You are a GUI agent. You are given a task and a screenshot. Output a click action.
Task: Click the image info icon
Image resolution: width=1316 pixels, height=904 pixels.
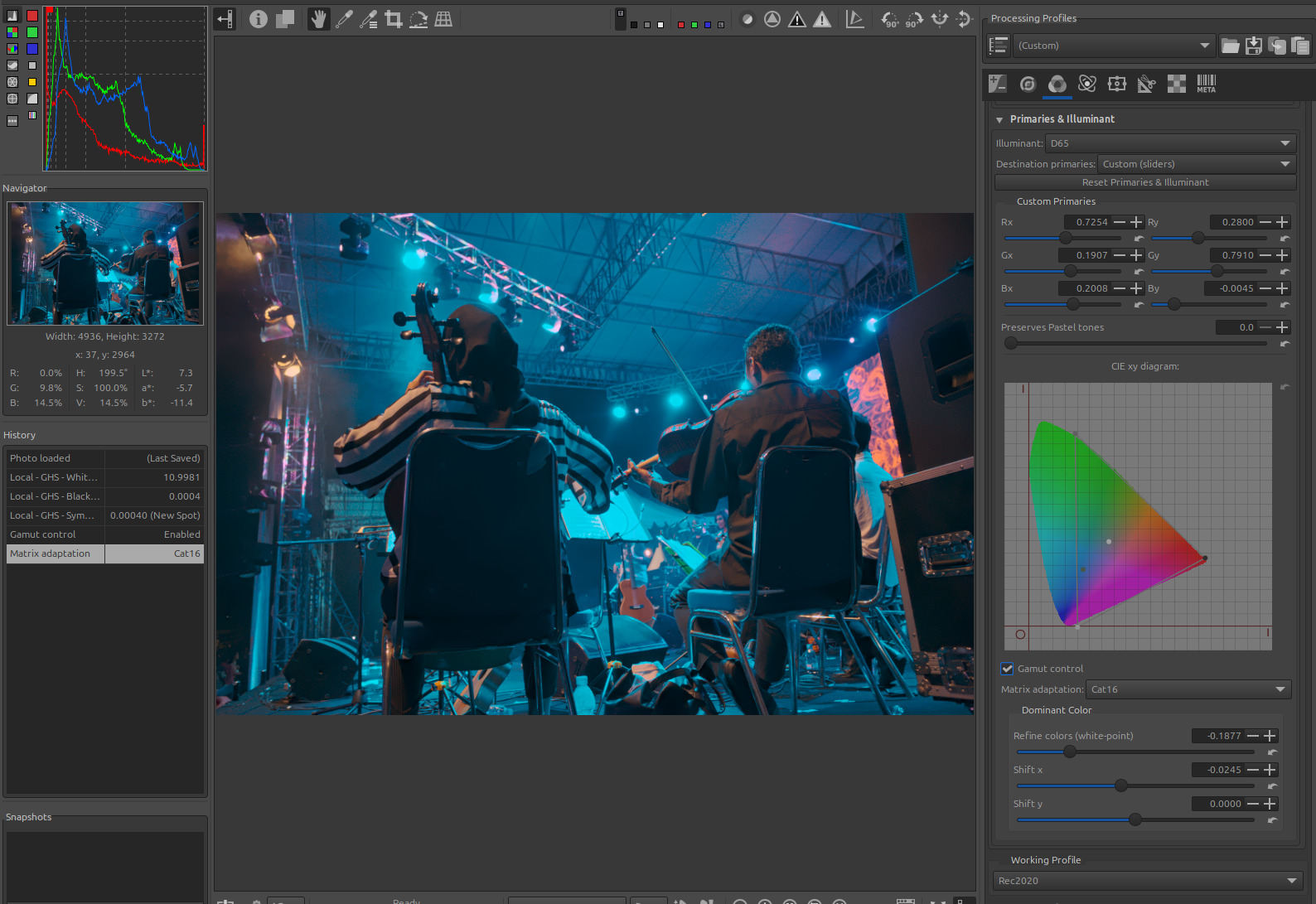[259, 19]
